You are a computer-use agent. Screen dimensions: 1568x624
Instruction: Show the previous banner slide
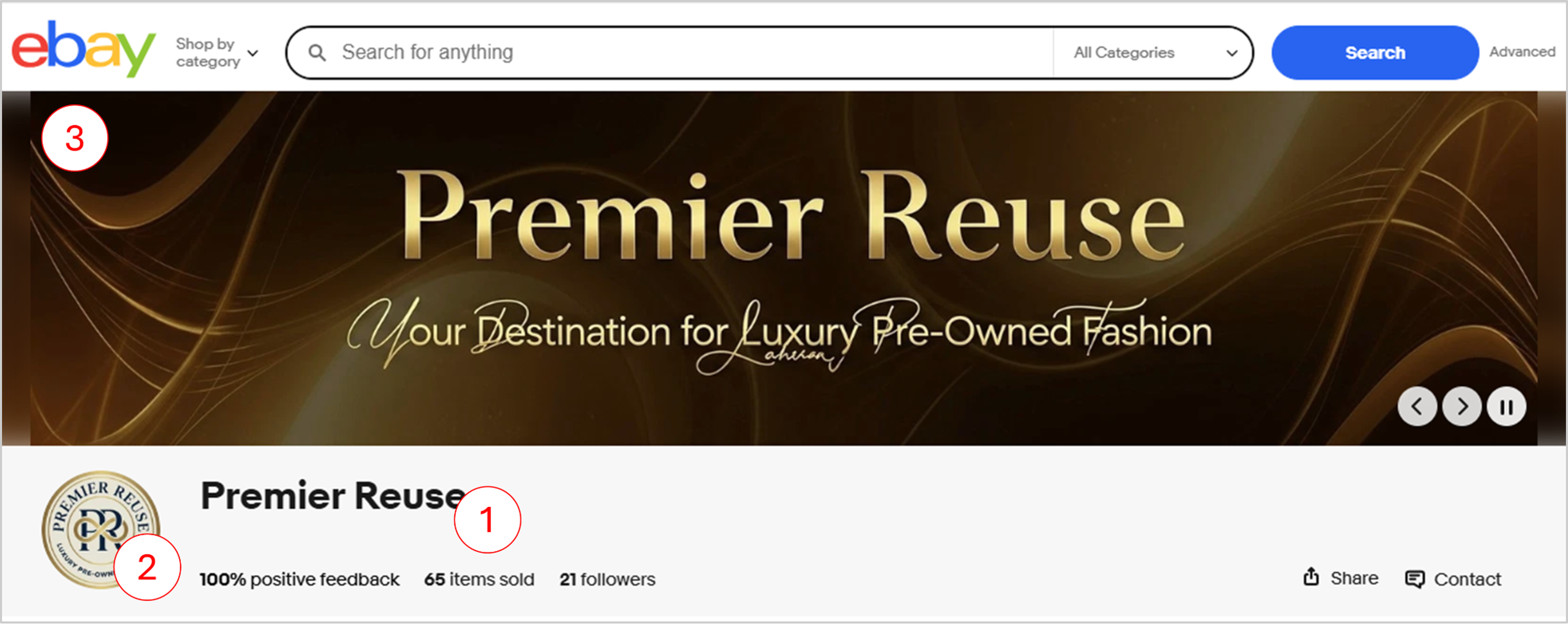point(1417,406)
